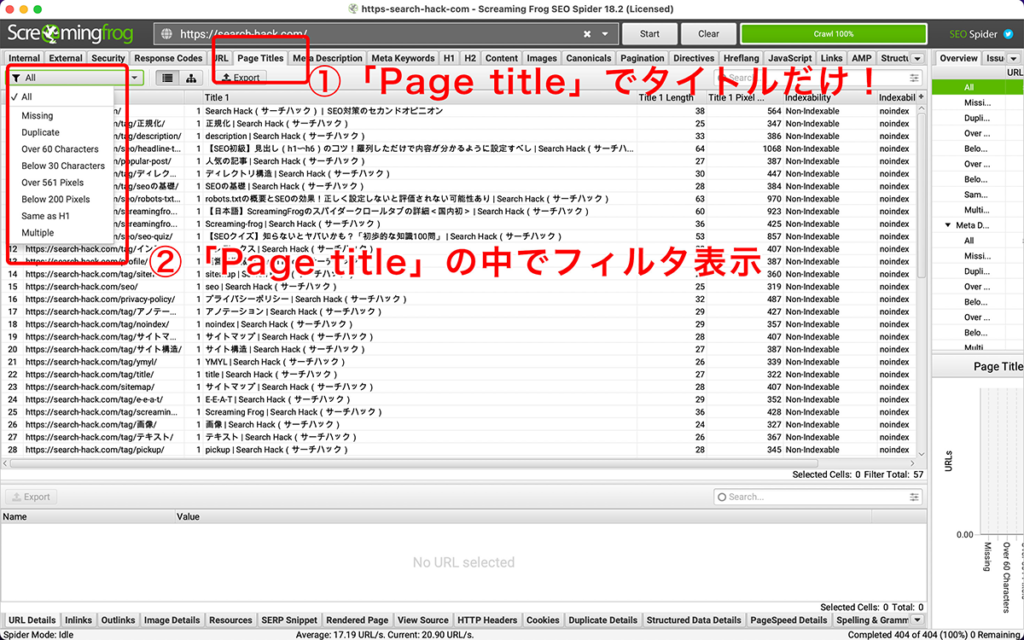Click Export next to the tree view icon
Screen dimensions: 1024x640
point(240,78)
